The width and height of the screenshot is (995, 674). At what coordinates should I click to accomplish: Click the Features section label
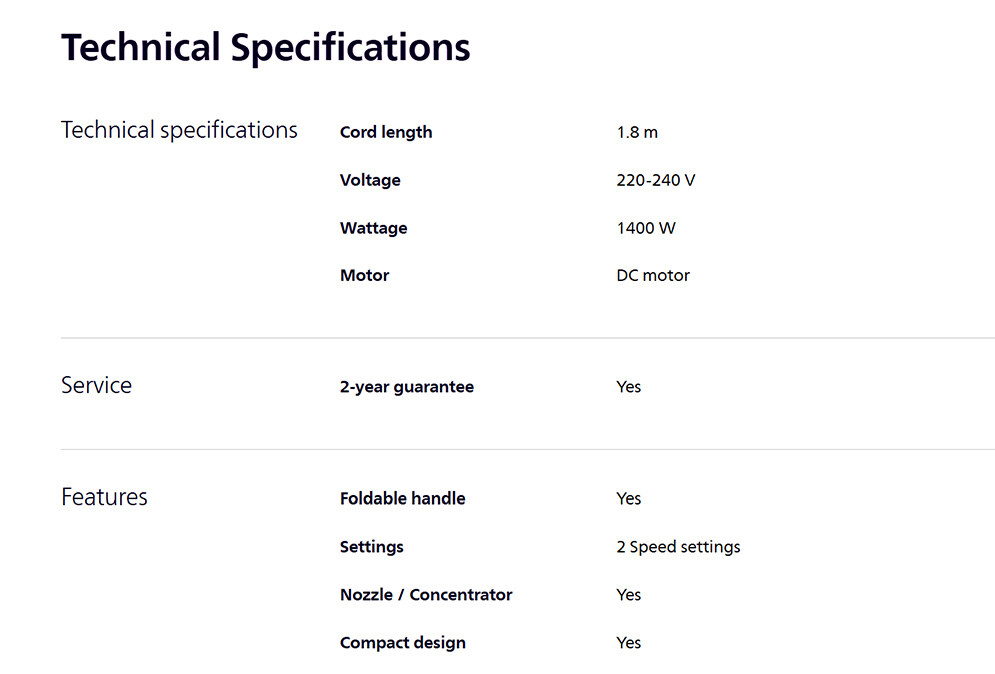(104, 497)
